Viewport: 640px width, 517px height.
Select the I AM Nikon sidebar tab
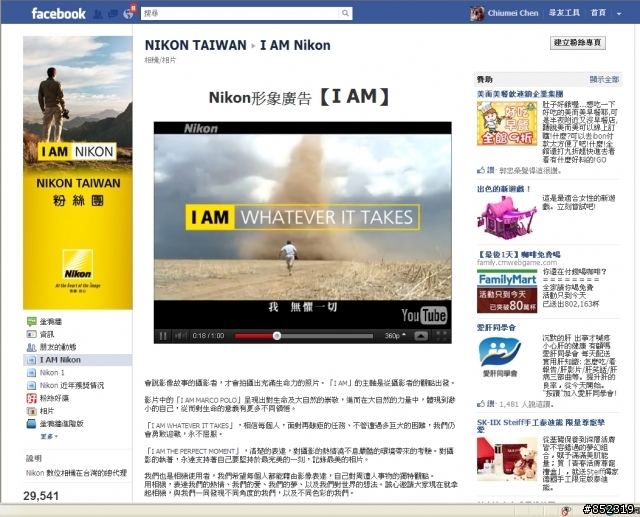point(78,360)
